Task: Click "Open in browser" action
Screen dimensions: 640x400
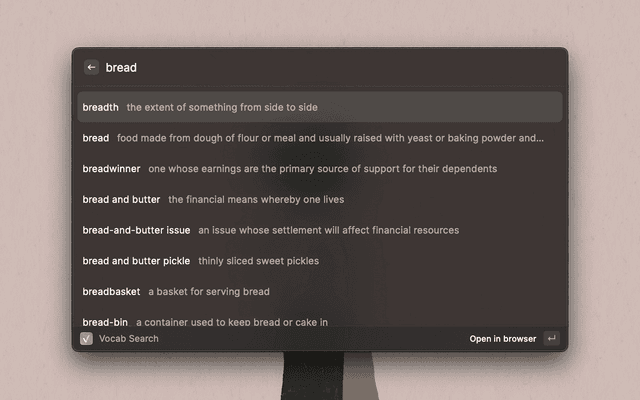Action: [503, 339]
